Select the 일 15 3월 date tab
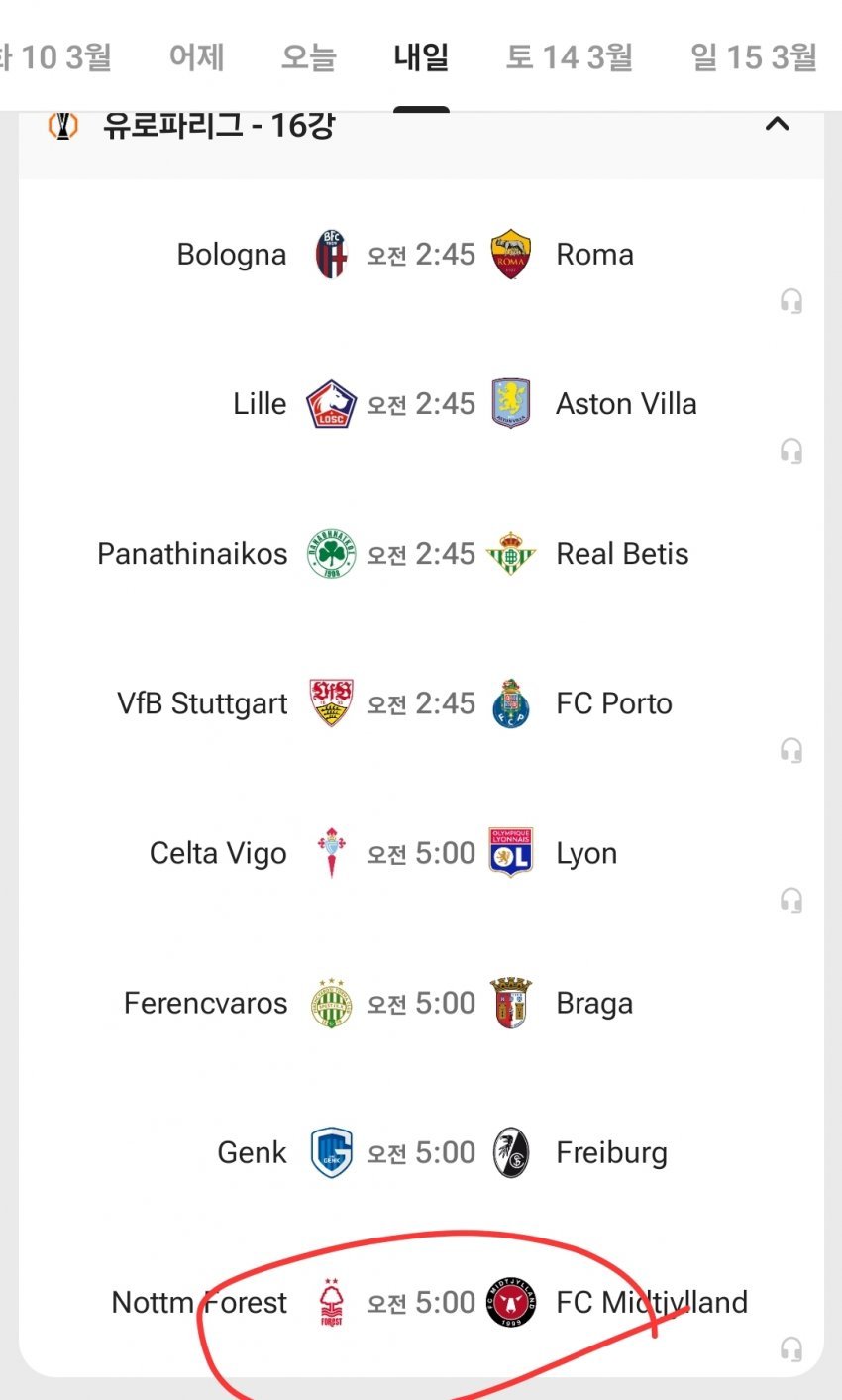 (x=754, y=57)
